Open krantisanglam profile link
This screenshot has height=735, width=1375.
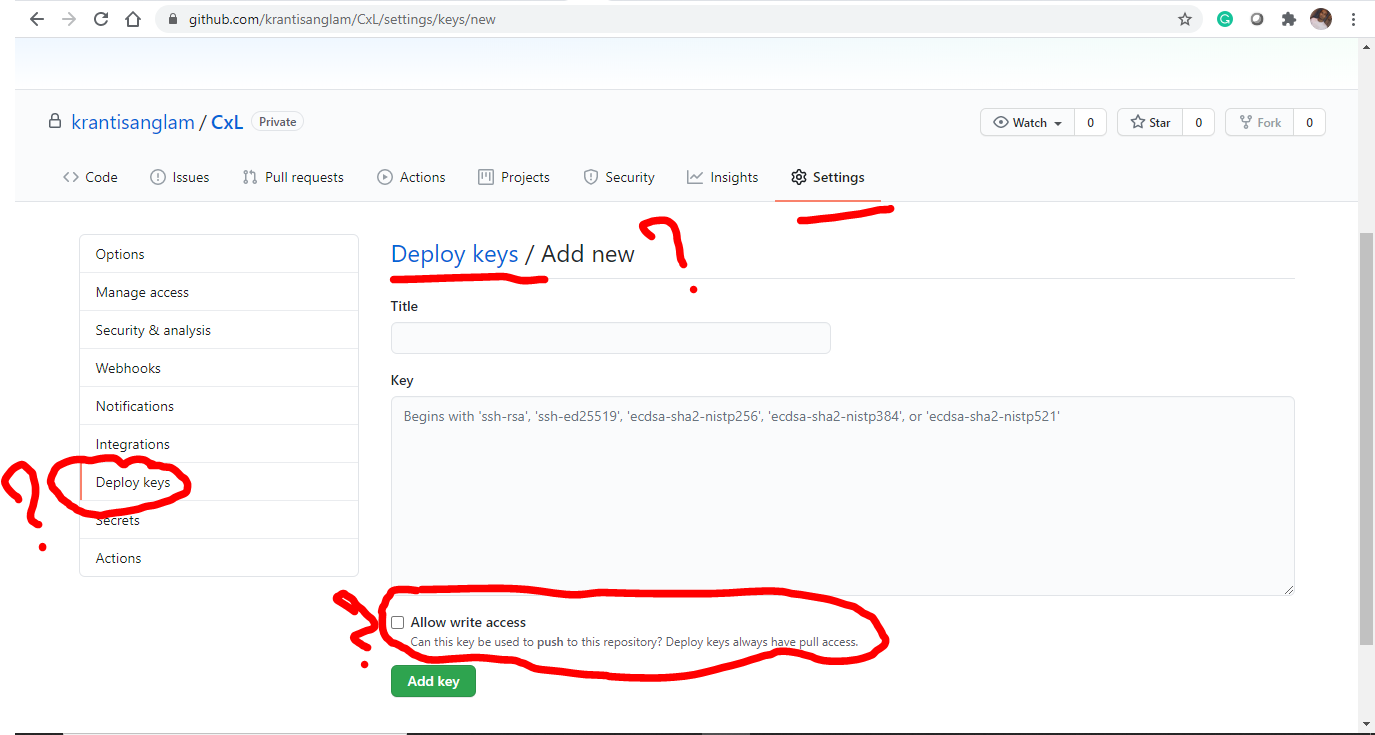133,122
